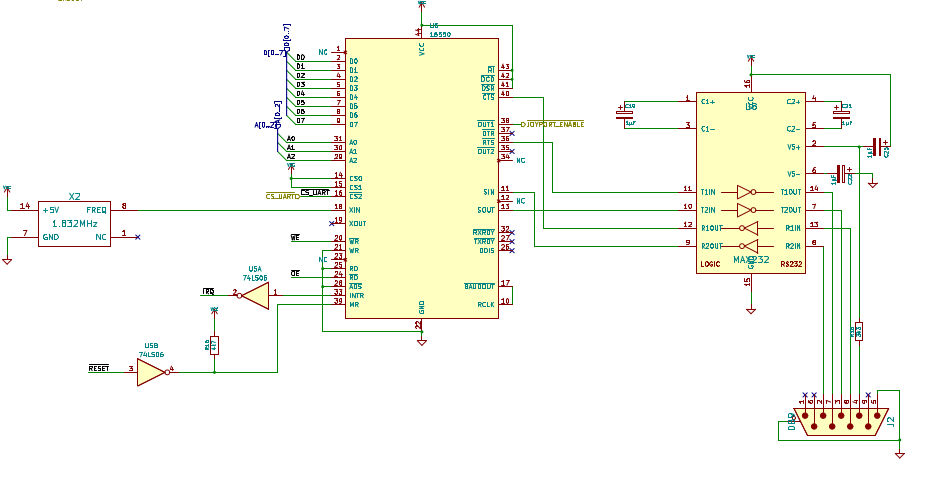The height and width of the screenshot is (493, 936).
Task: Click the R1IN to R1OUT inverter inside MAX232
Action: (x=749, y=228)
